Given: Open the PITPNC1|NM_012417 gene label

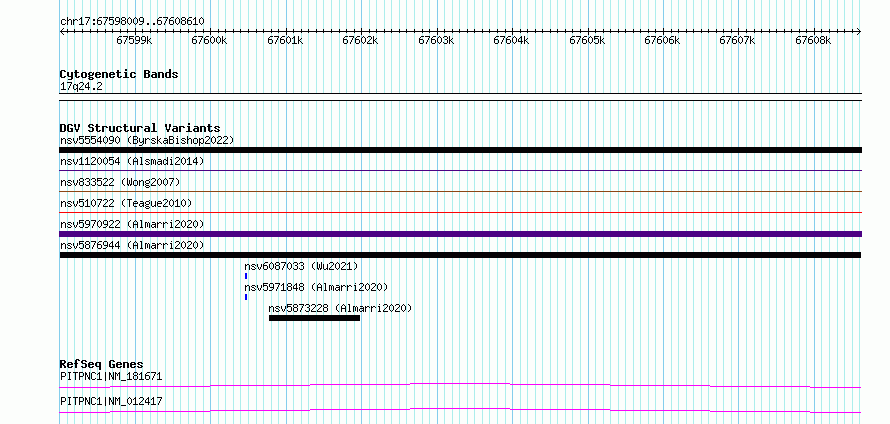Looking at the screenshot, I should (111, 401).
